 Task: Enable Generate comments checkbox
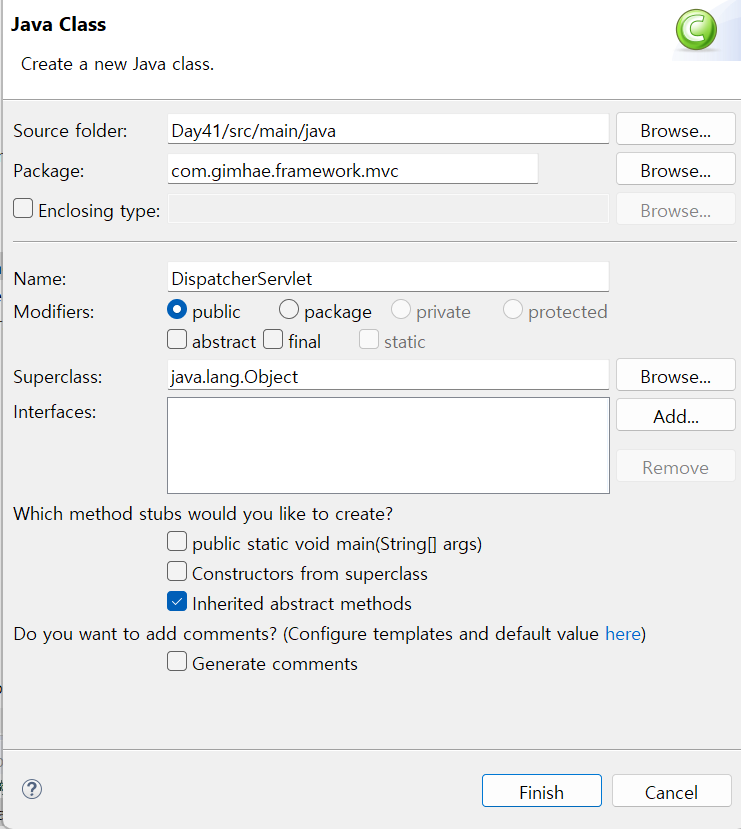(x=177, y=662)
